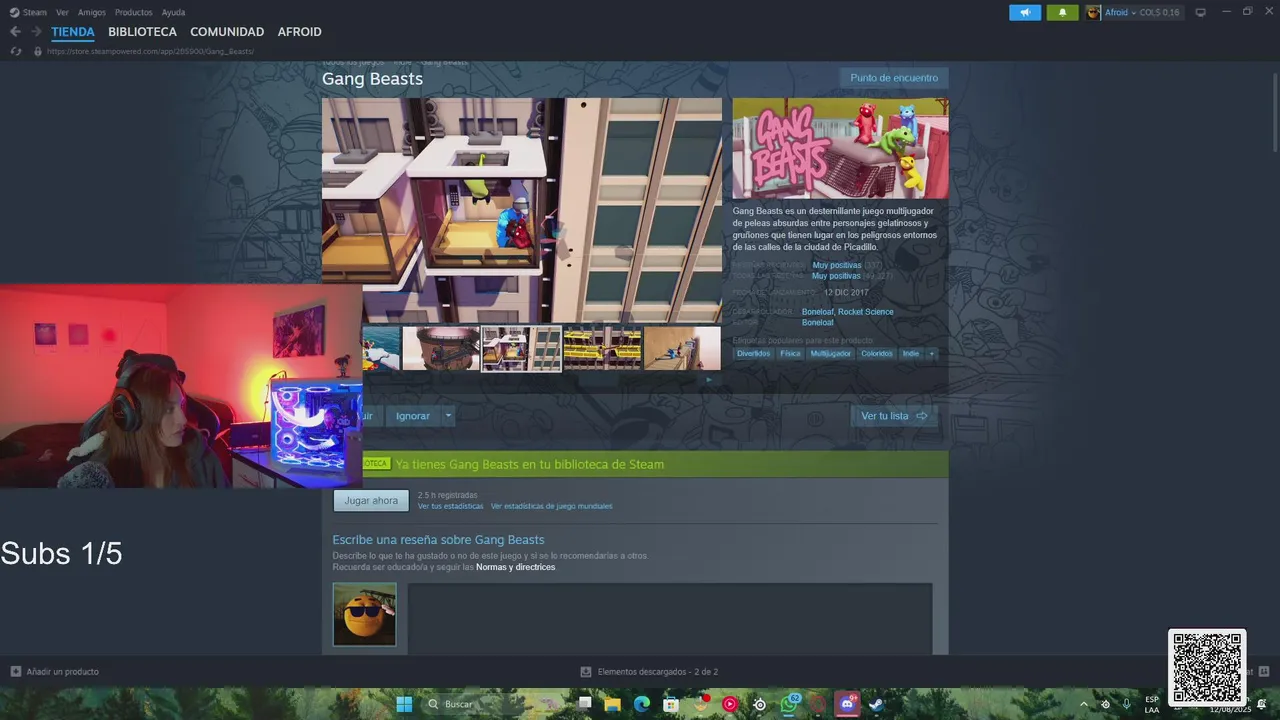Select the Divertidos tag
The width and height of the screenshot is (1280, 720).
pos(753,353)
